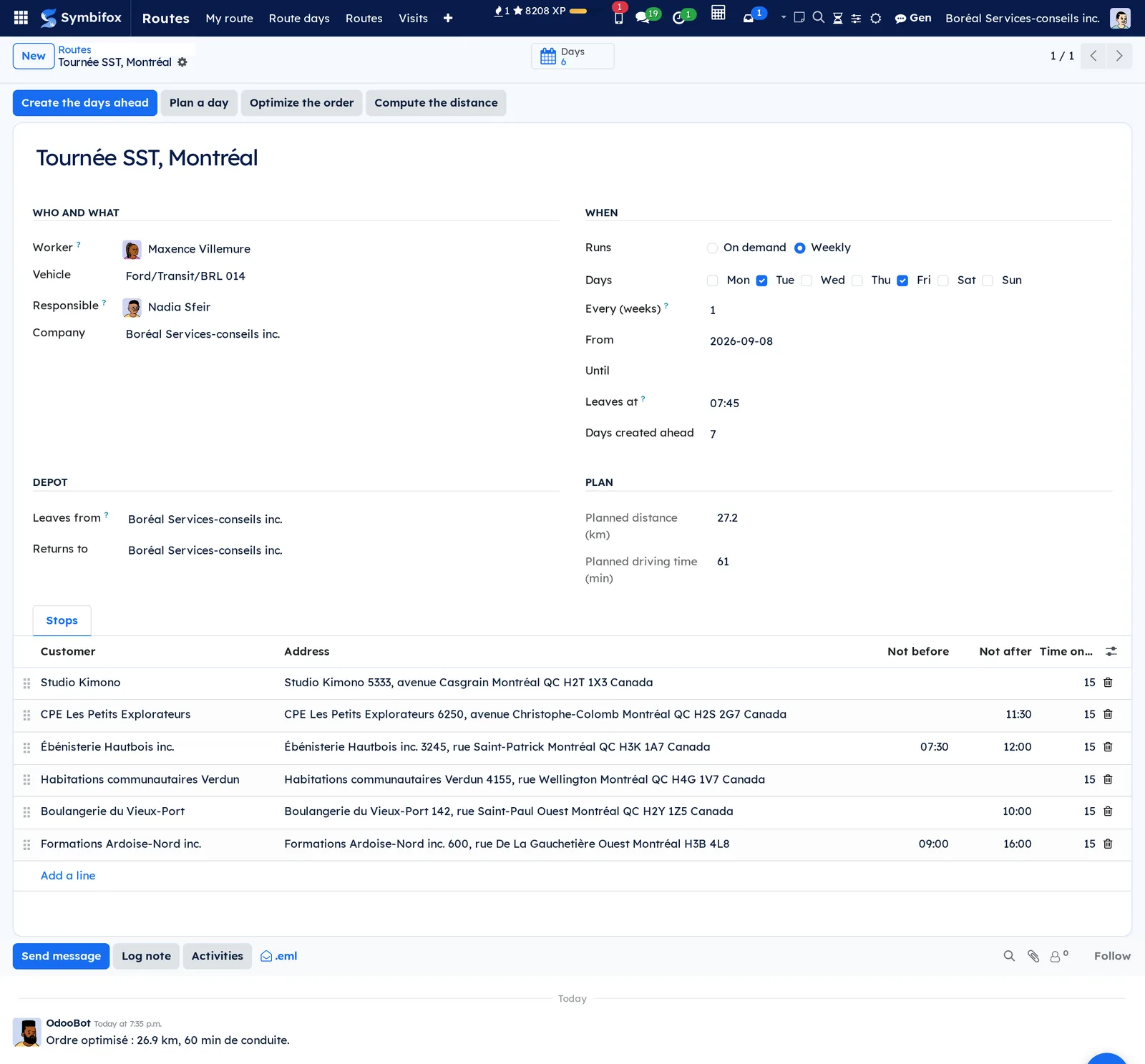Open the apps grid menu
This screenshot has height=1064, width=1145.
(x=21, y=18)
